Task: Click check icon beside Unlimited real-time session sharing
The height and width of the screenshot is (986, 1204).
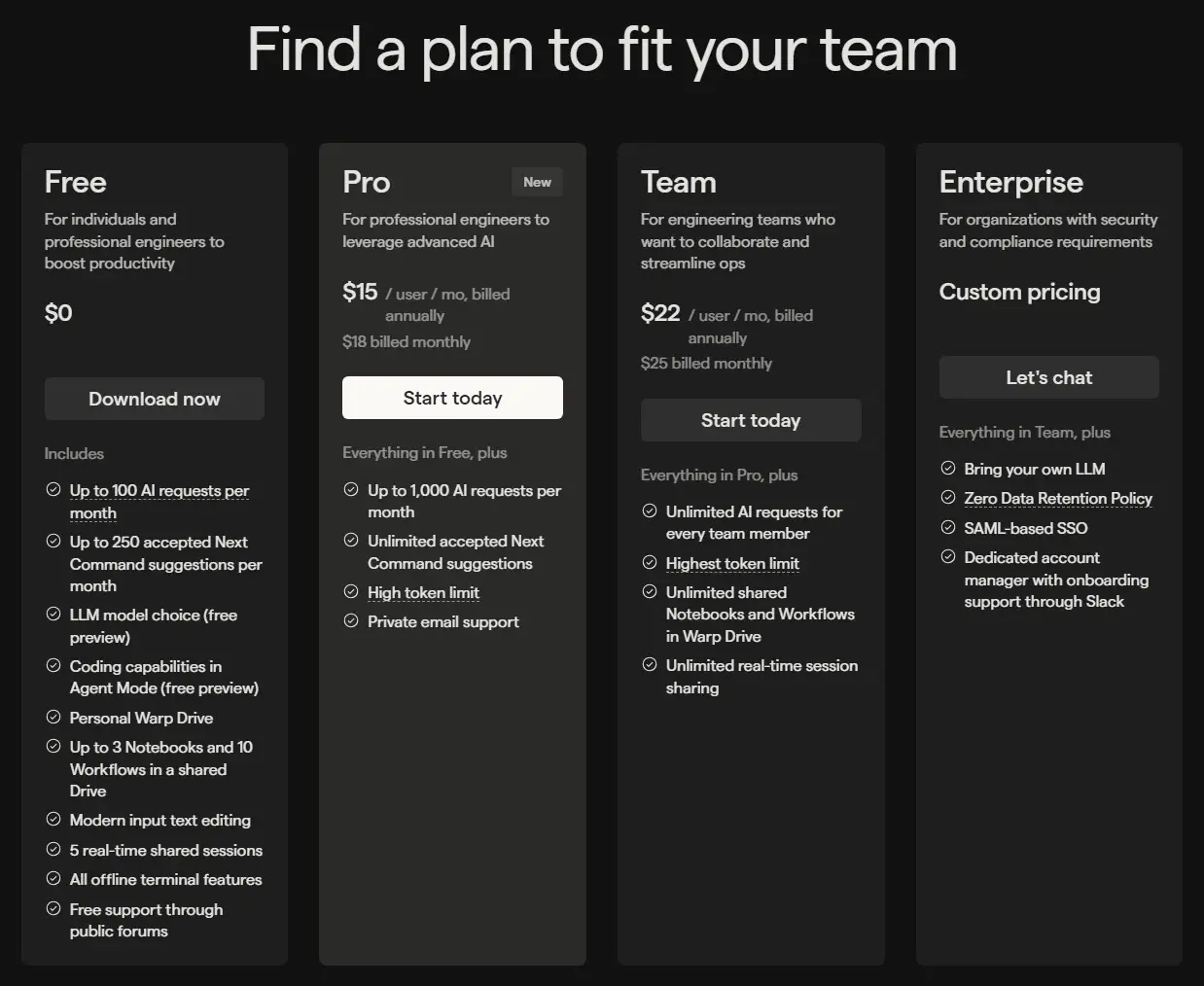Action: click(x=650, y=665)
